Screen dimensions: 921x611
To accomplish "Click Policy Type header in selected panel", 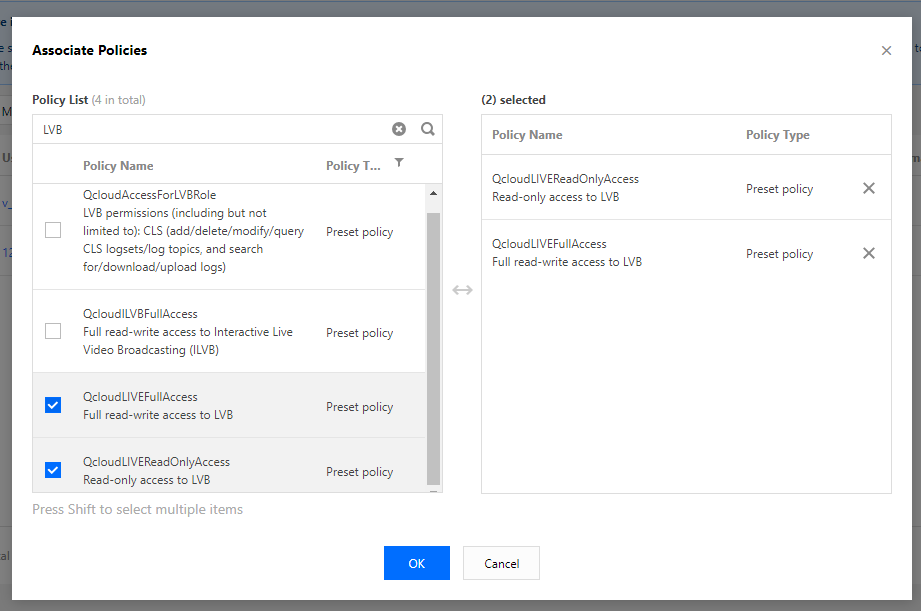I will [777, 135].
